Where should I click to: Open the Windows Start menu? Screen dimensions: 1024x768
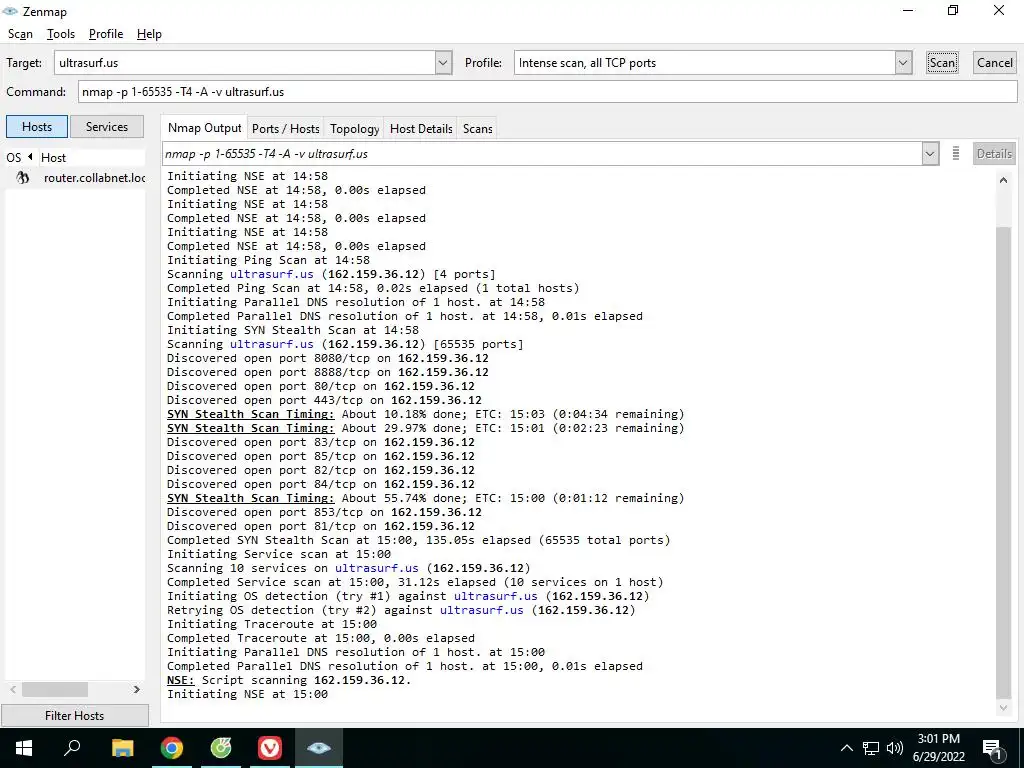[x=24, y=748]
